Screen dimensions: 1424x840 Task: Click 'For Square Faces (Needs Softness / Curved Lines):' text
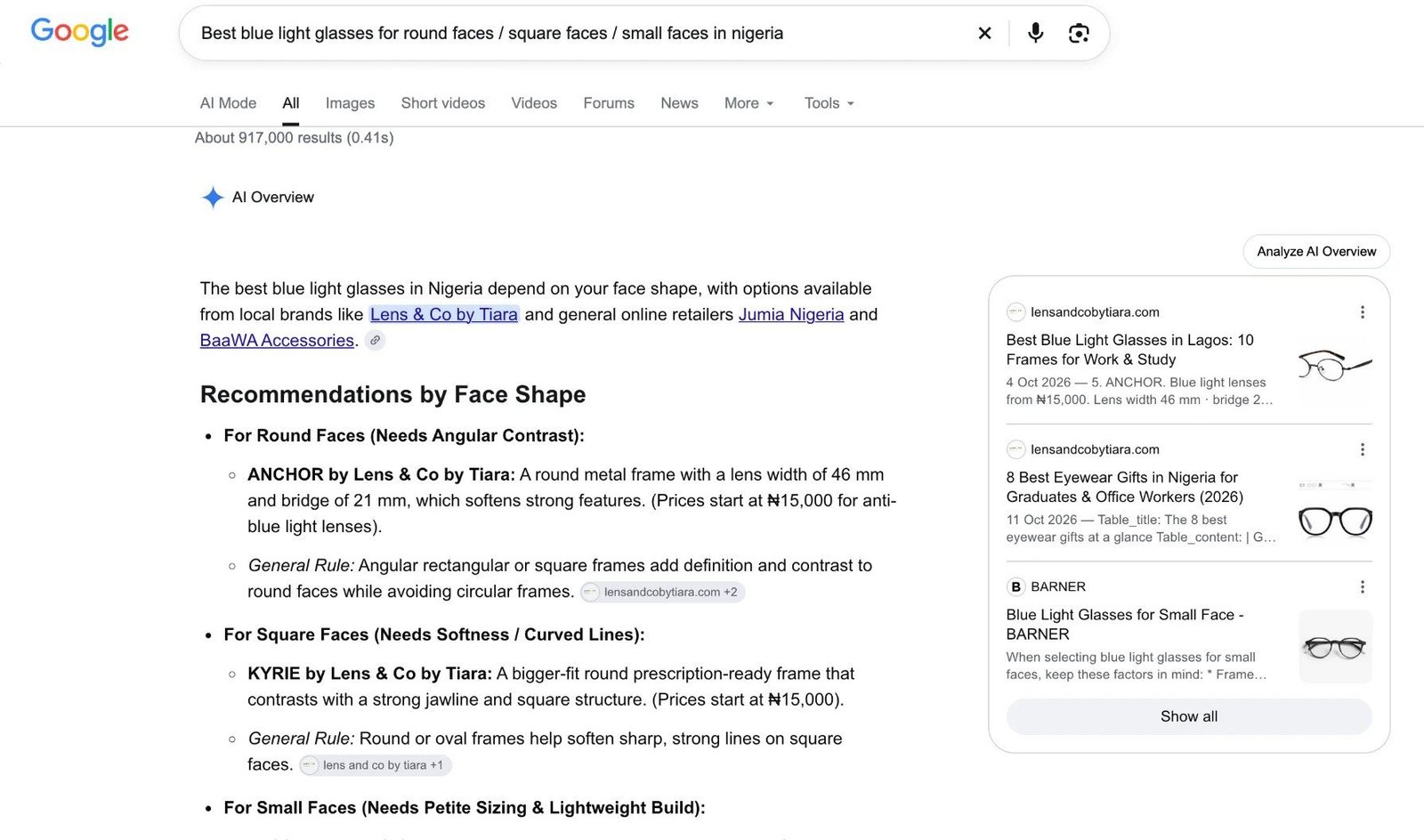(434, 634)
